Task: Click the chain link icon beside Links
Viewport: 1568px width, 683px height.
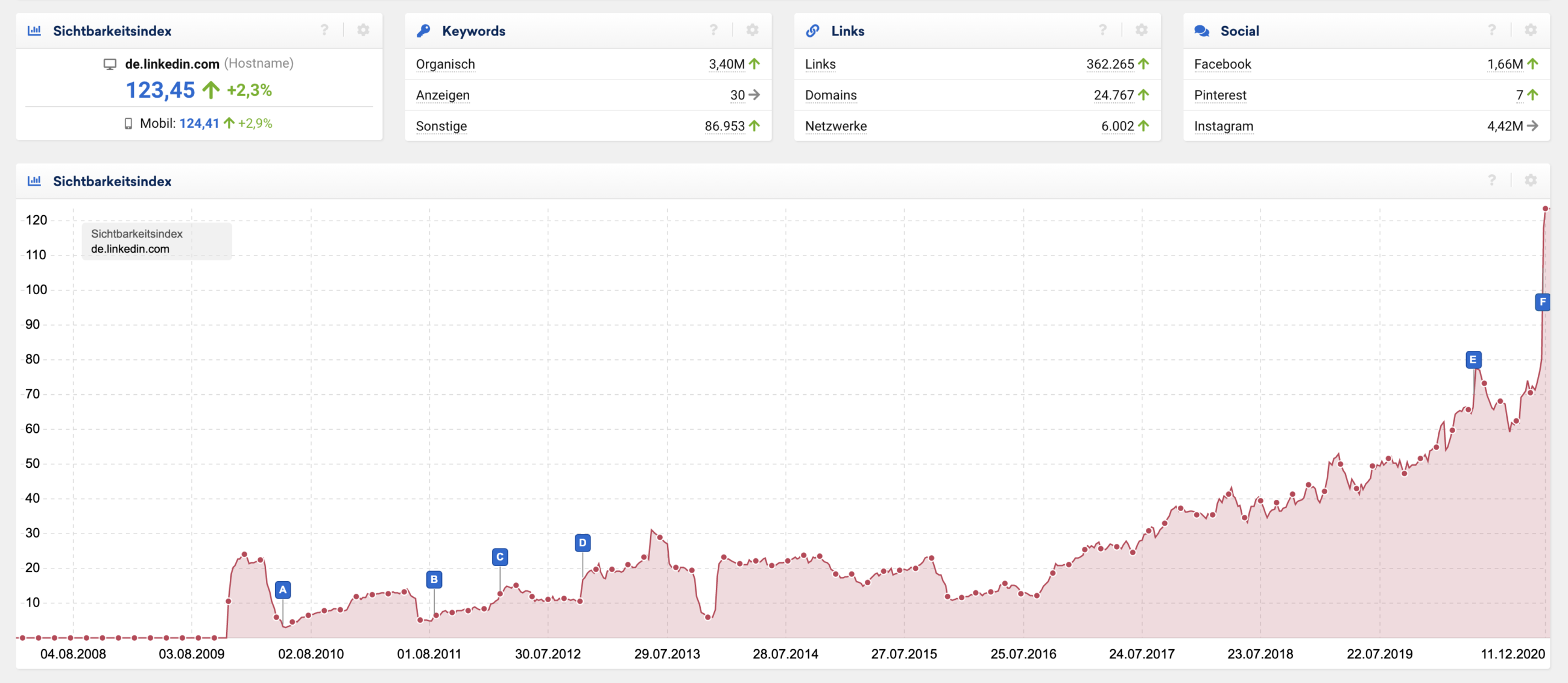Action: (812, 30)
